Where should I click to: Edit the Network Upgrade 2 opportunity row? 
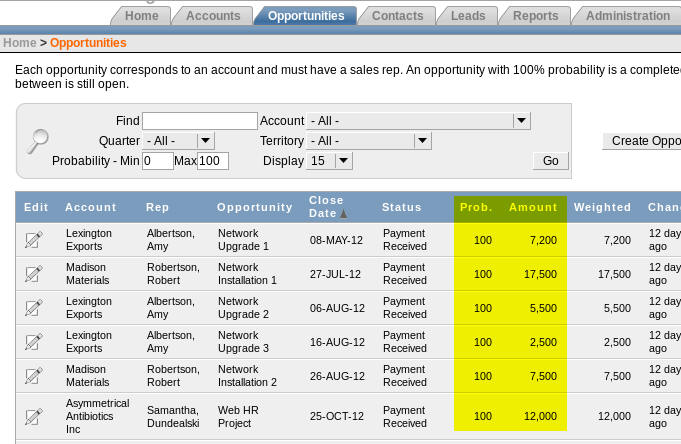(x=34, y=307)
